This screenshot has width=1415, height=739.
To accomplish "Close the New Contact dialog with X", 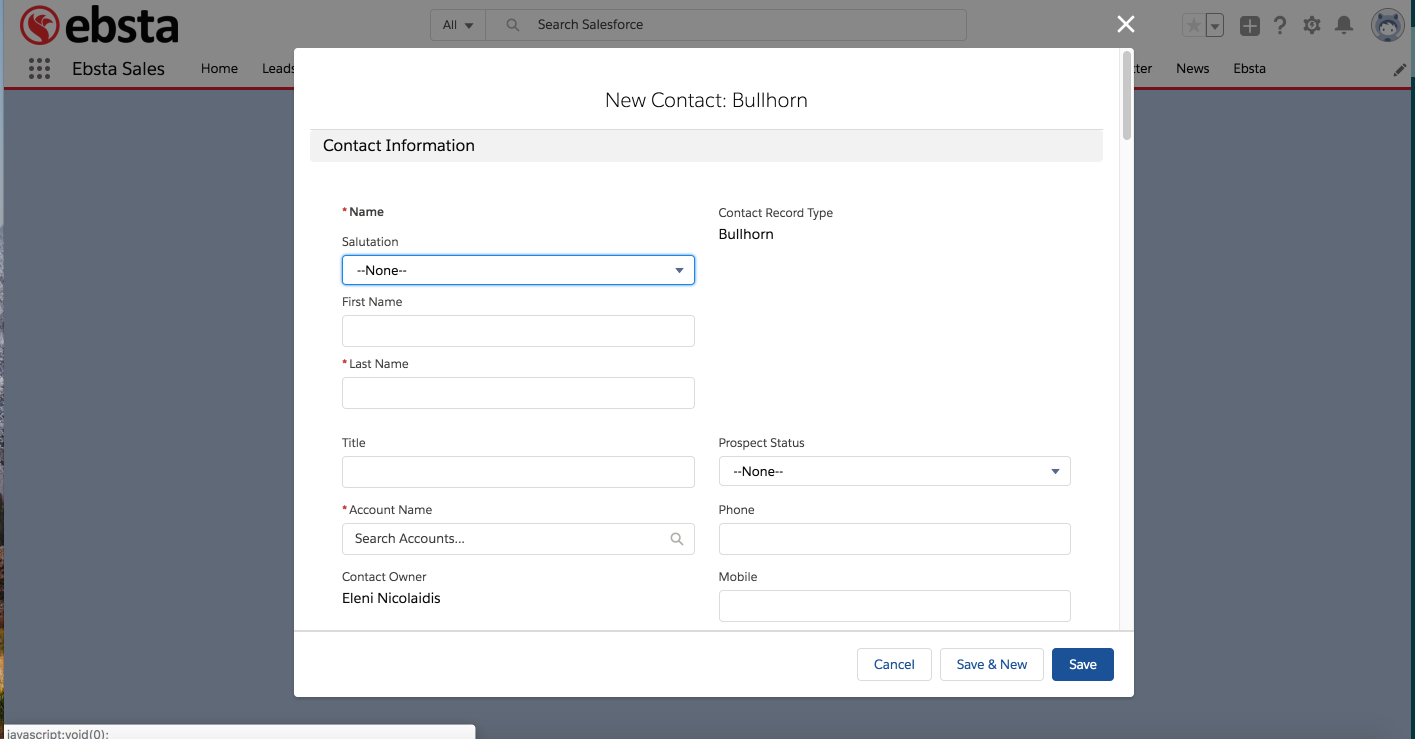I will (x=1126, y=25).
